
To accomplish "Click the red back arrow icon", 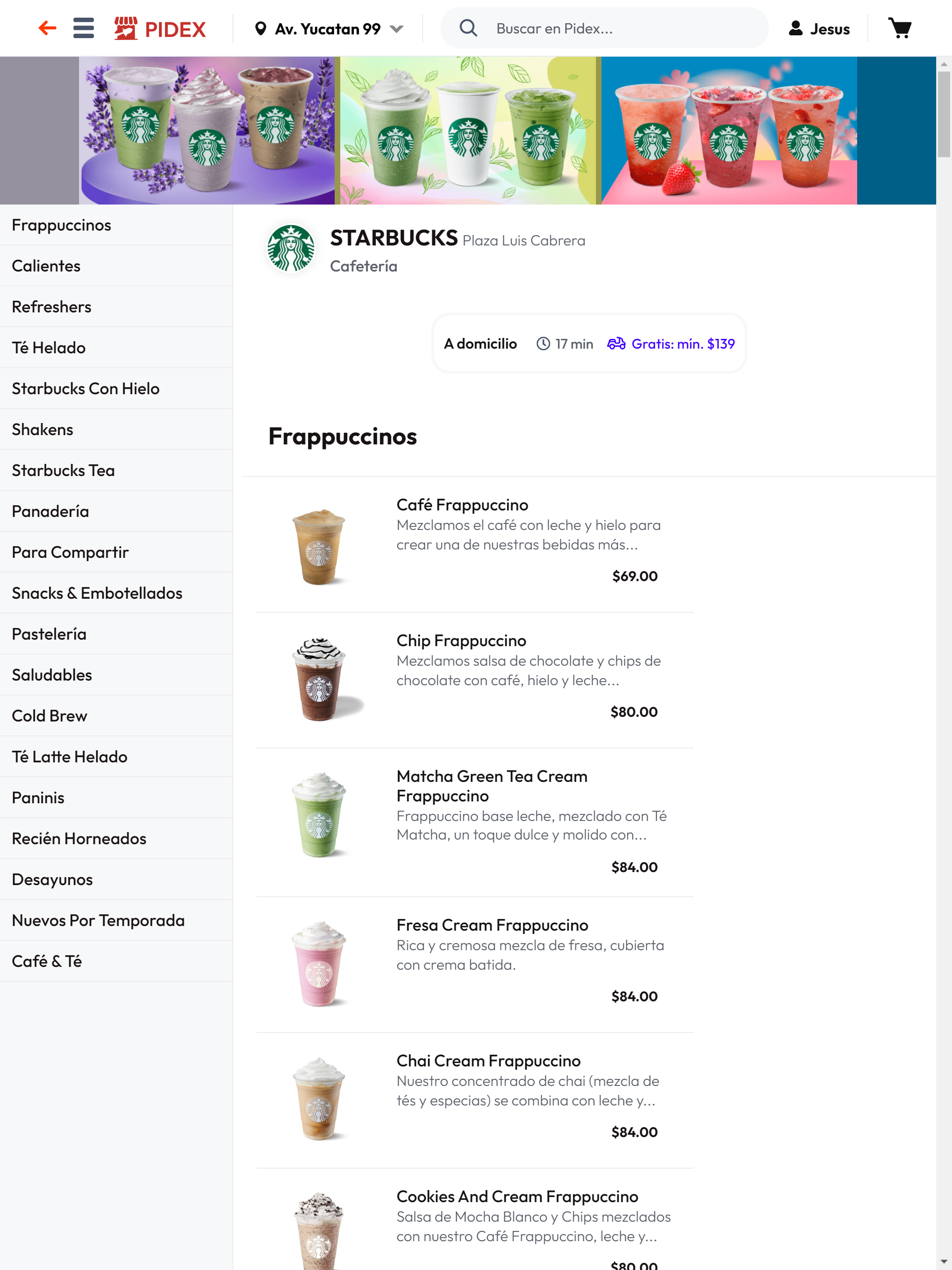I will [x=48, y=28].
